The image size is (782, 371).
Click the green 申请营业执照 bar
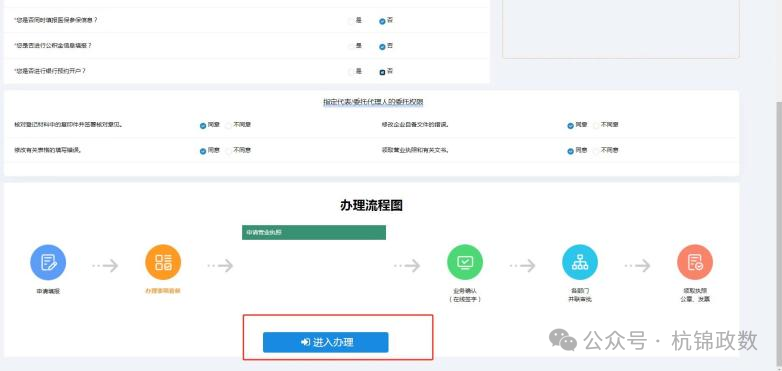point(314,232)
